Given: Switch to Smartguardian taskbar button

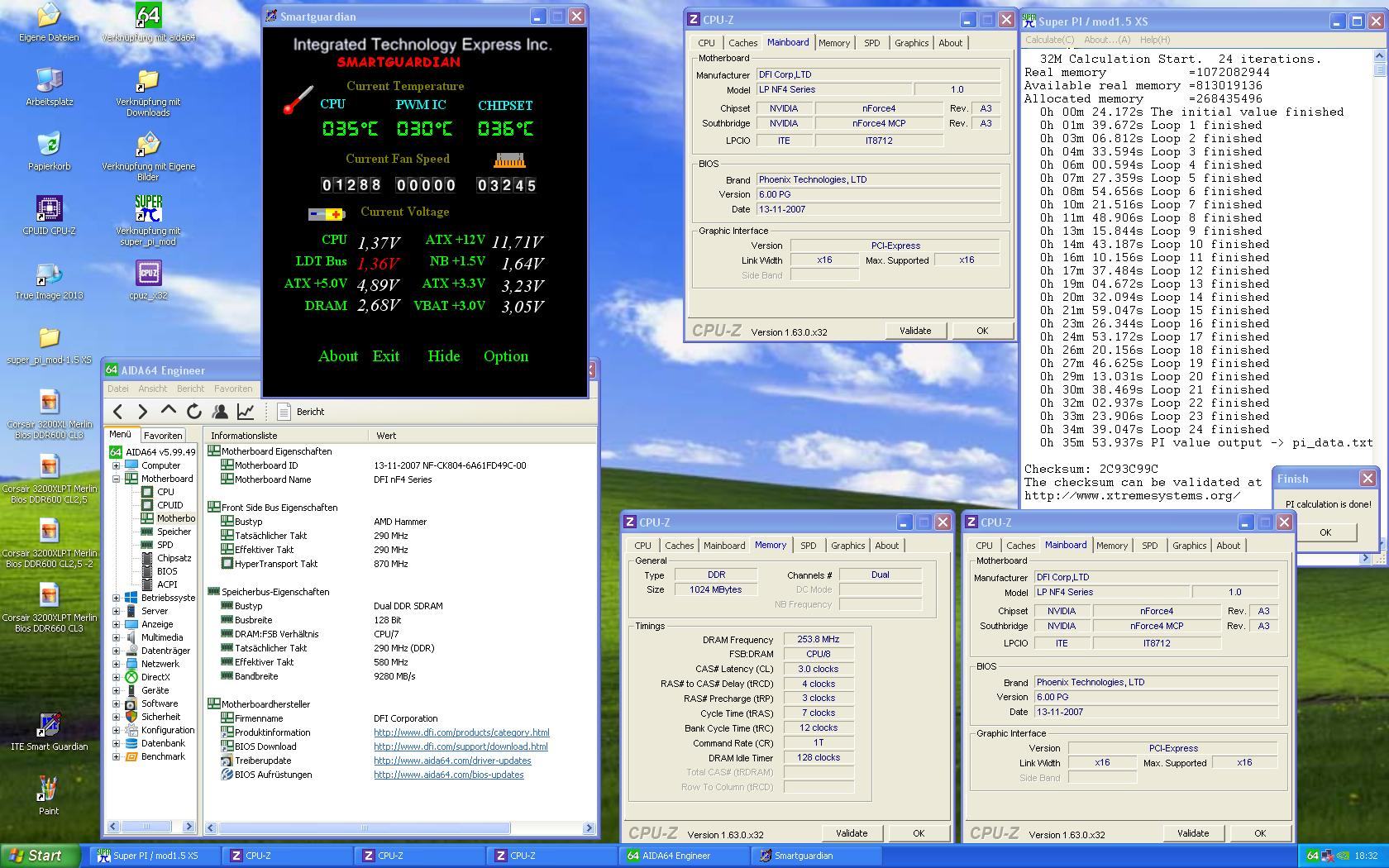Looking at the screenshot, I should coord(816,856).
